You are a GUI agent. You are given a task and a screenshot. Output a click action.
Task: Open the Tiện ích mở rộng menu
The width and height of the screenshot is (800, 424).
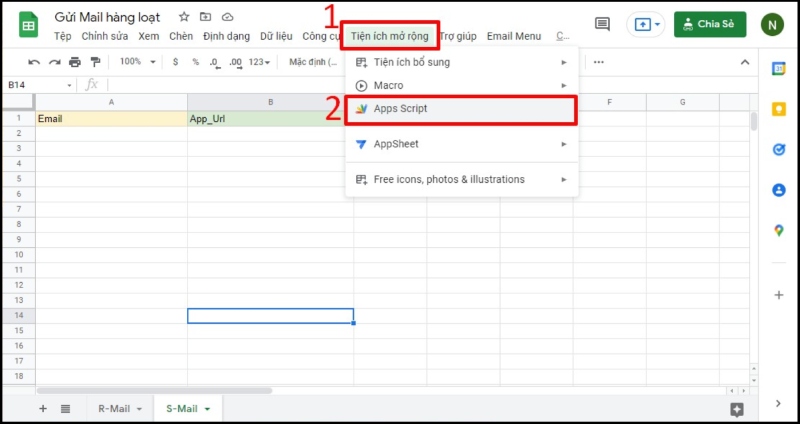tap(390, 36)
